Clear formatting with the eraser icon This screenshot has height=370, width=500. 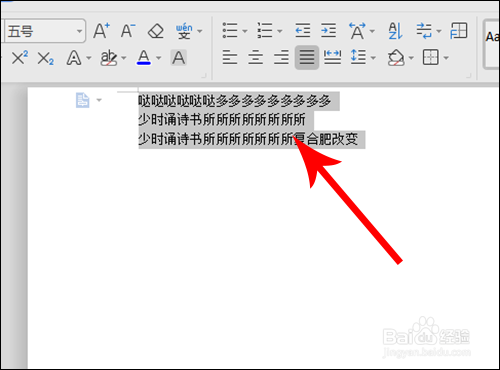tap(156, 31)
